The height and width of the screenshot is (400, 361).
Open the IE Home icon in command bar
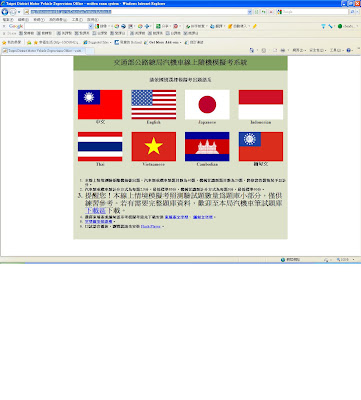(x=252, y=50)
